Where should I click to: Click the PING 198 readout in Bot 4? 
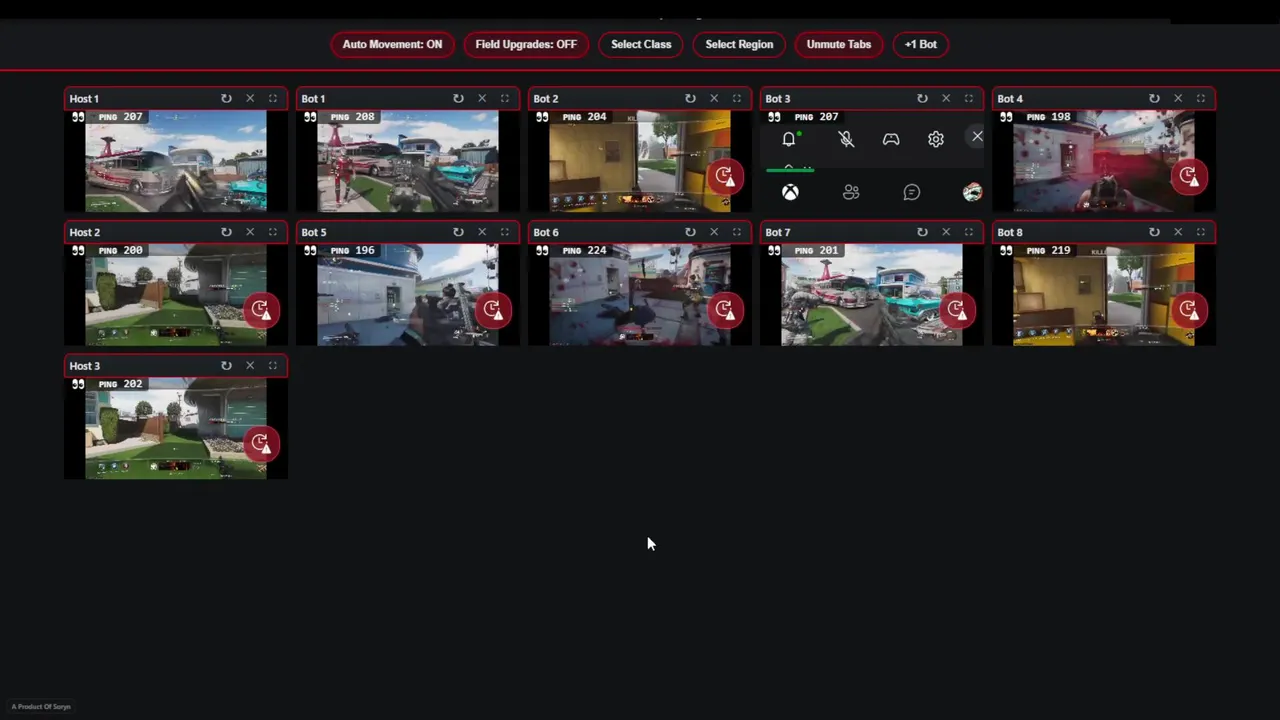pos(1048,117)
